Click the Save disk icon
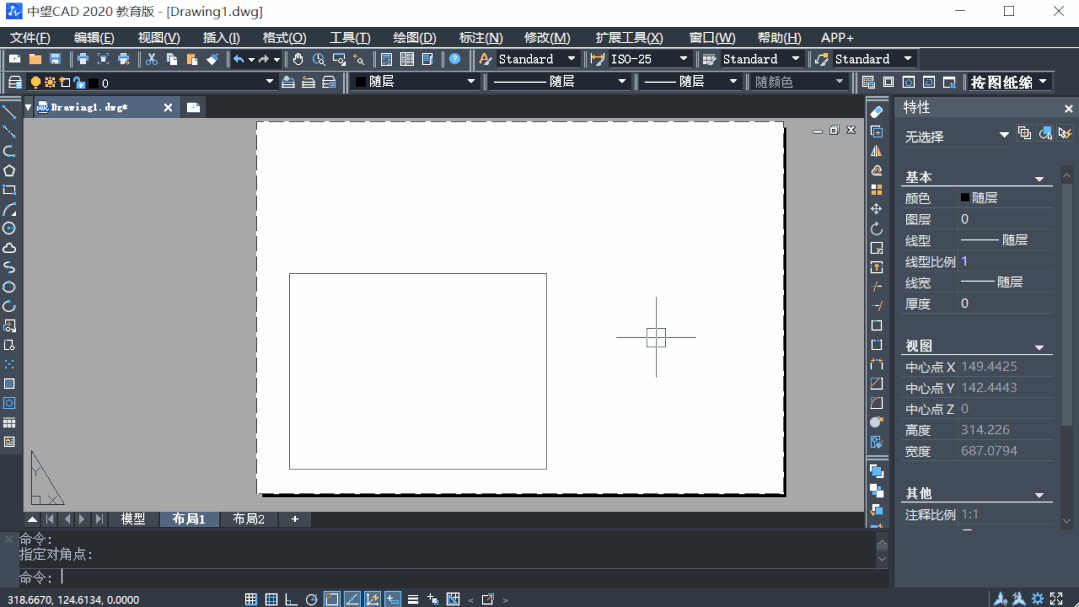The image size is (1079, 607). [55, 59]
